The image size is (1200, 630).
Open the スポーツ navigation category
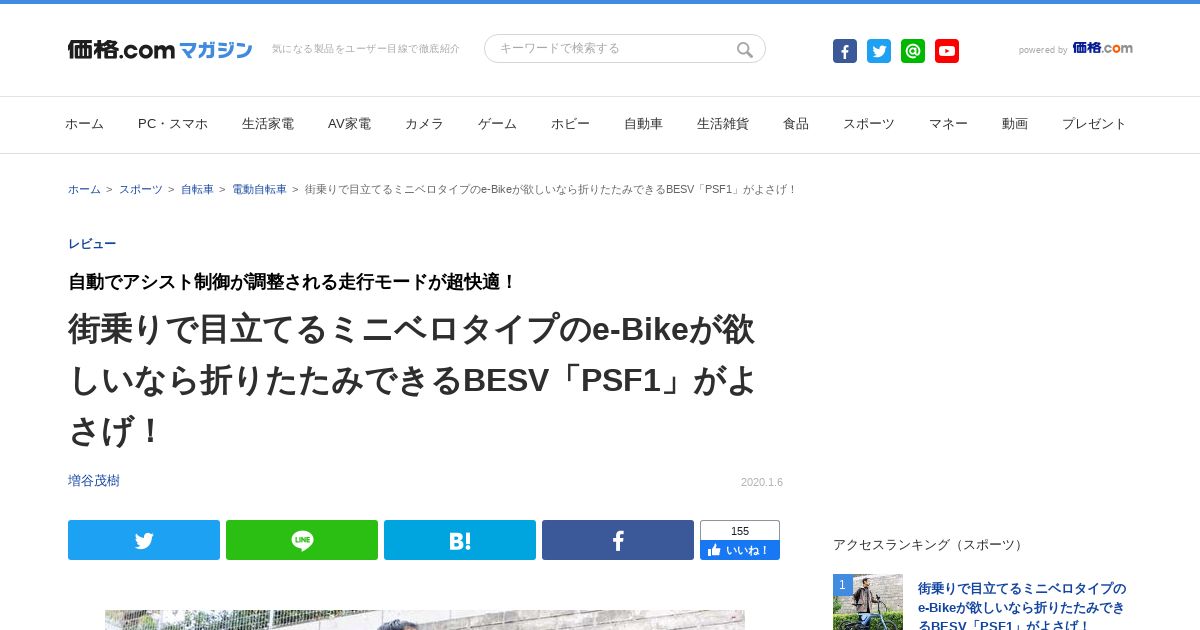pyautogui.click(x=869, y=124)
